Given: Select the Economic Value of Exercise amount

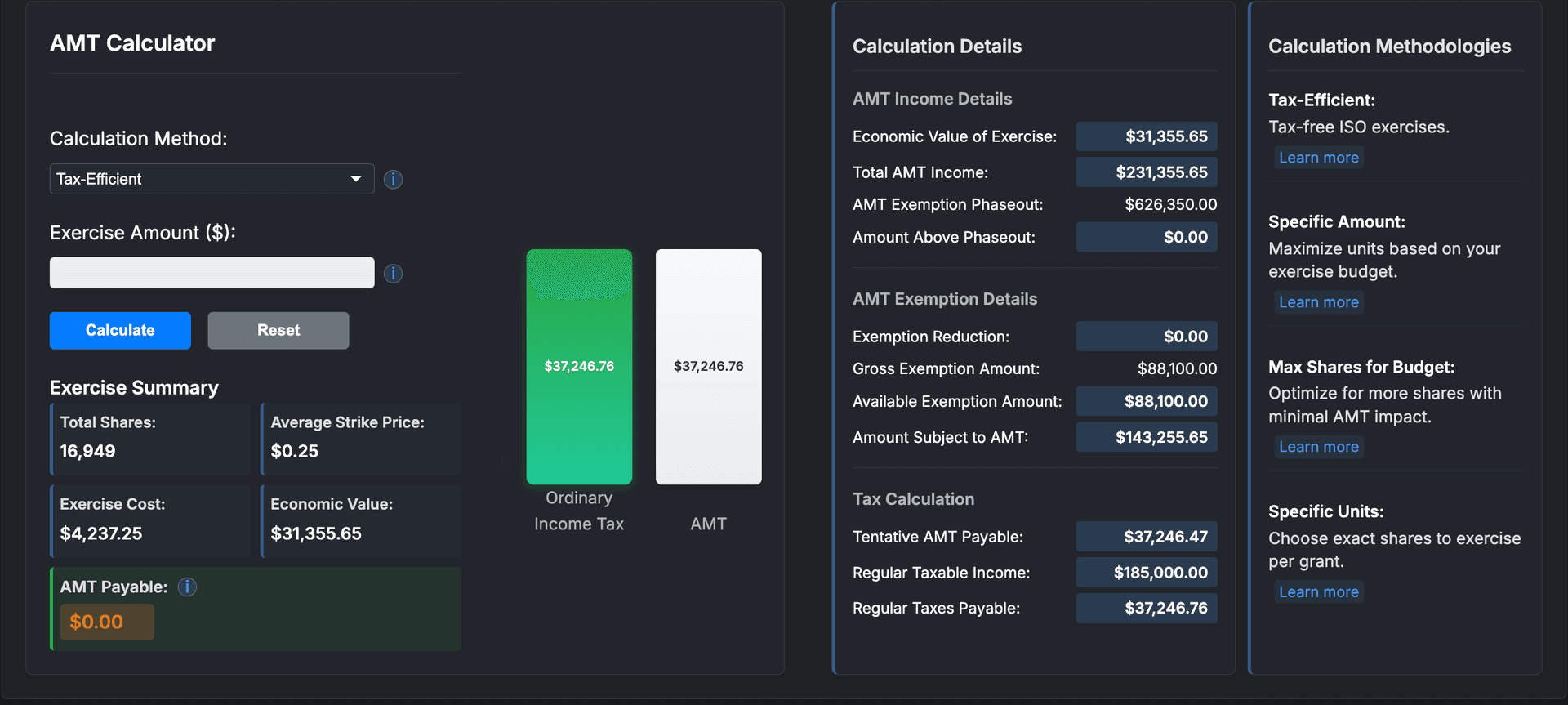Looking at the screenshot, I should [x=1146, y=136].
